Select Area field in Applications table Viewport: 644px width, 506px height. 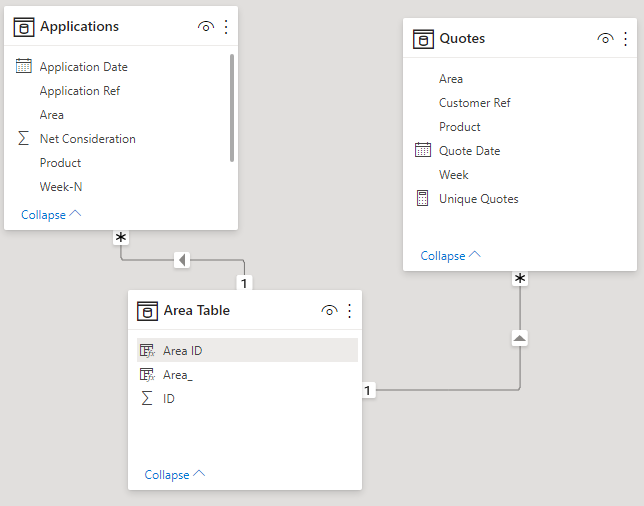[52, 115]
